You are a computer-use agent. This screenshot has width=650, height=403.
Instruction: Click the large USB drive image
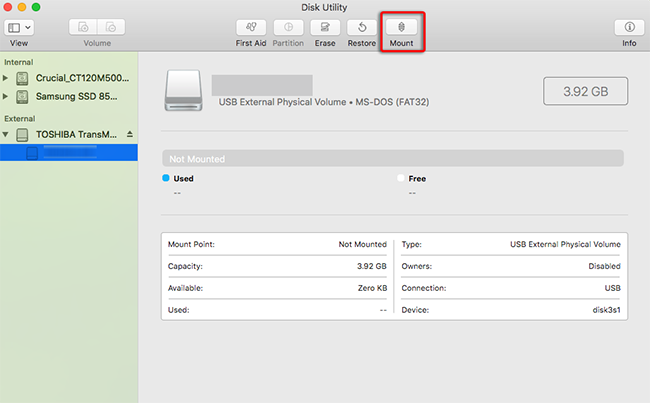[x=184, y=90]
